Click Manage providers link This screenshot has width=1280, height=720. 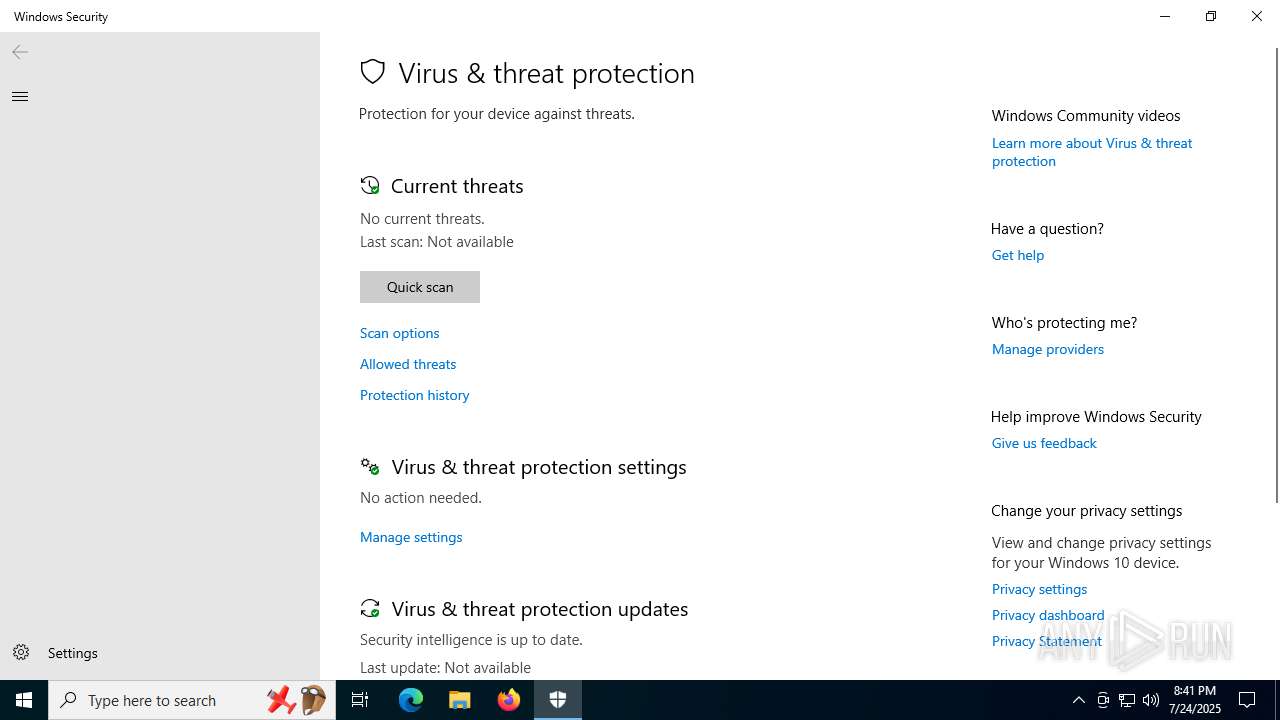[x=1048, y=349]
